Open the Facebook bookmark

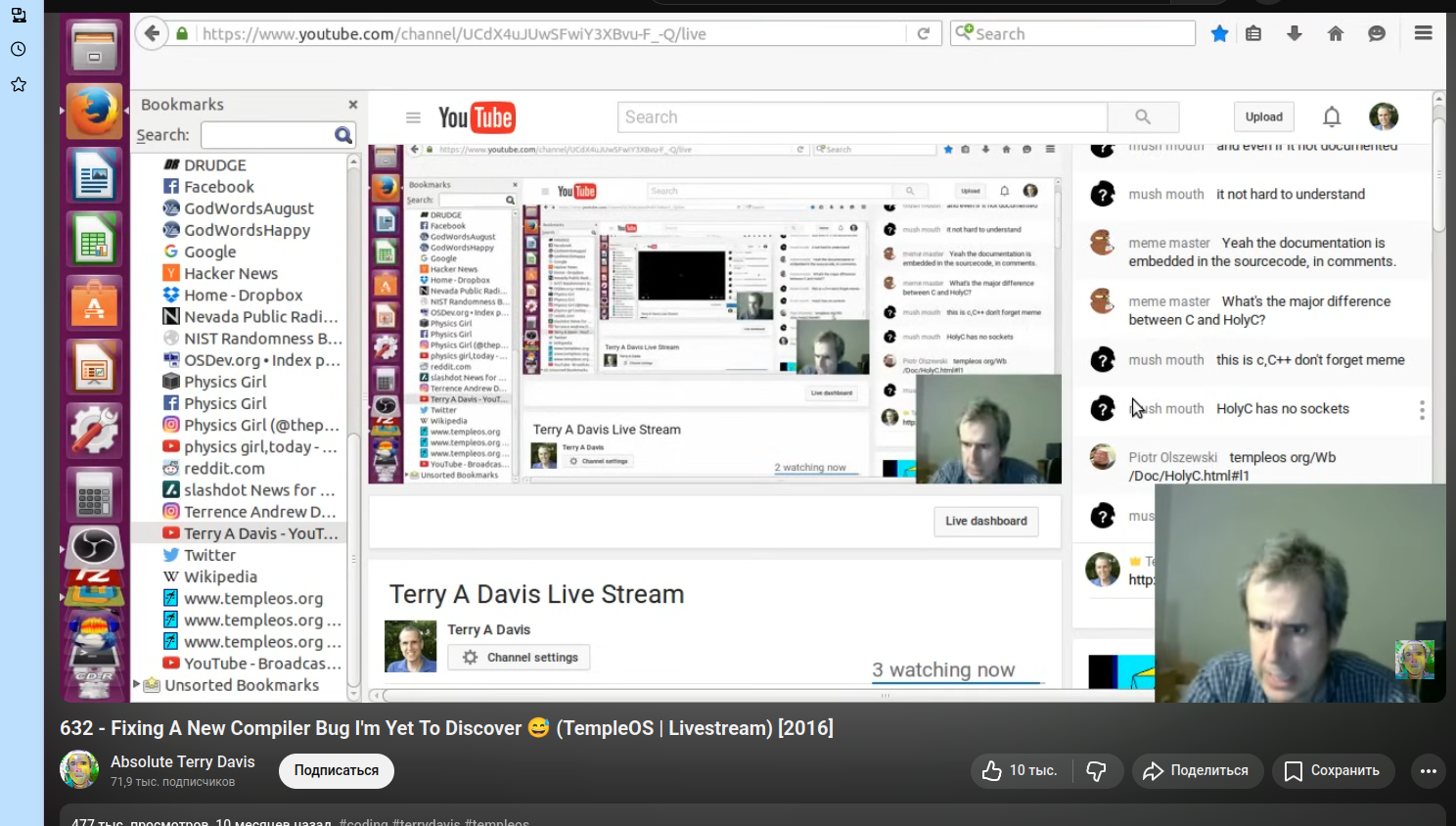208,187
